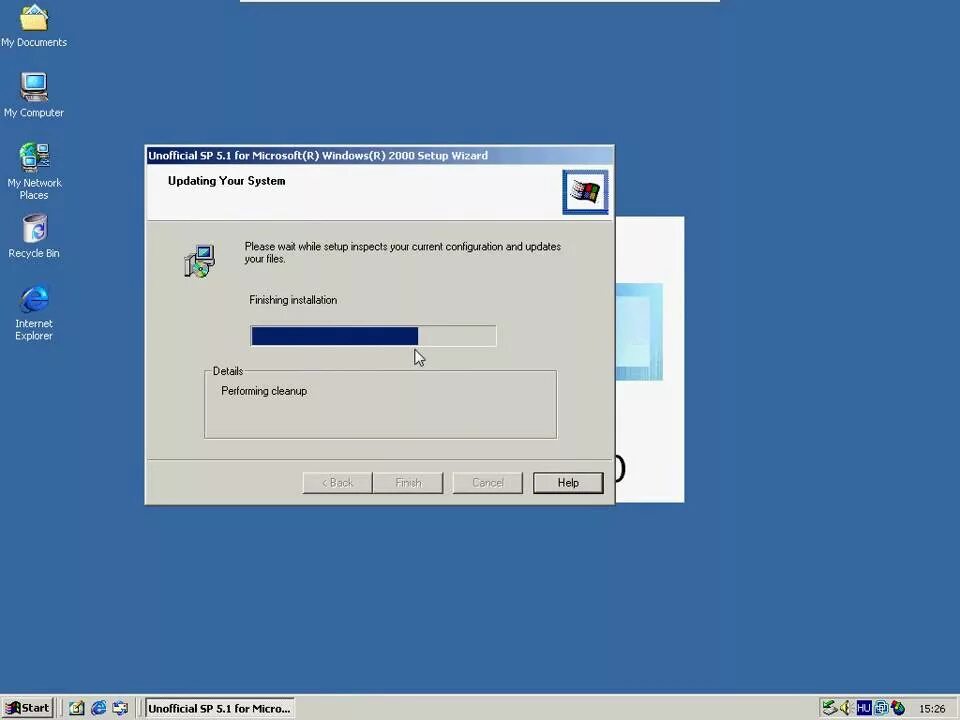
Task: Open the Start menu
Action: (28, 708)
